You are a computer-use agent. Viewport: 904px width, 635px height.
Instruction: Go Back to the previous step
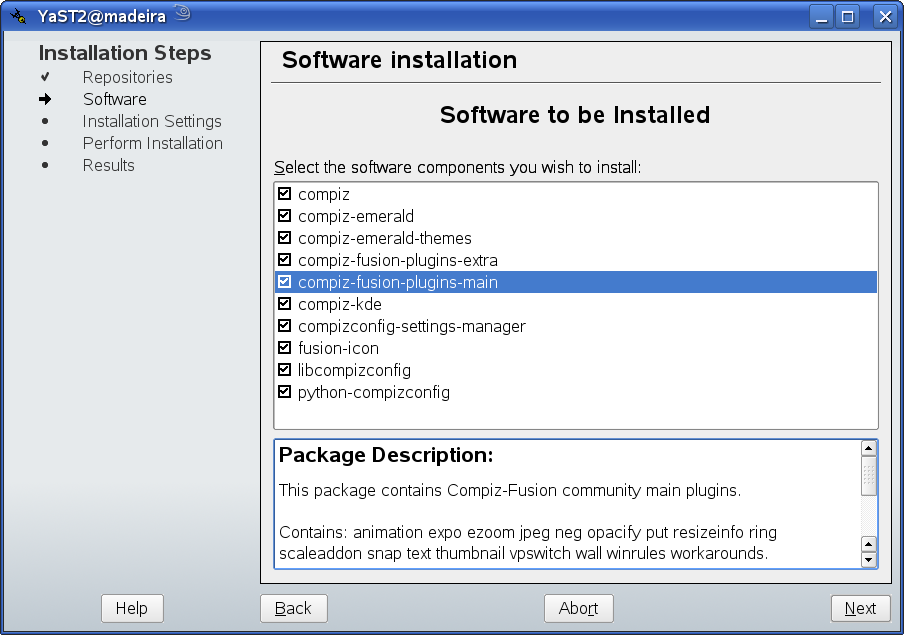(x=293, y=608)
